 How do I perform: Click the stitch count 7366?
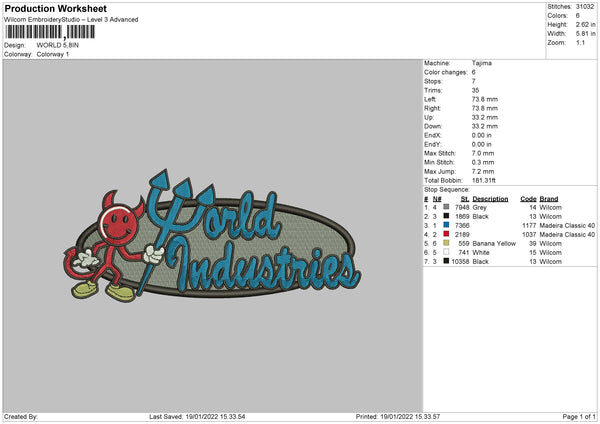(462, 225)
